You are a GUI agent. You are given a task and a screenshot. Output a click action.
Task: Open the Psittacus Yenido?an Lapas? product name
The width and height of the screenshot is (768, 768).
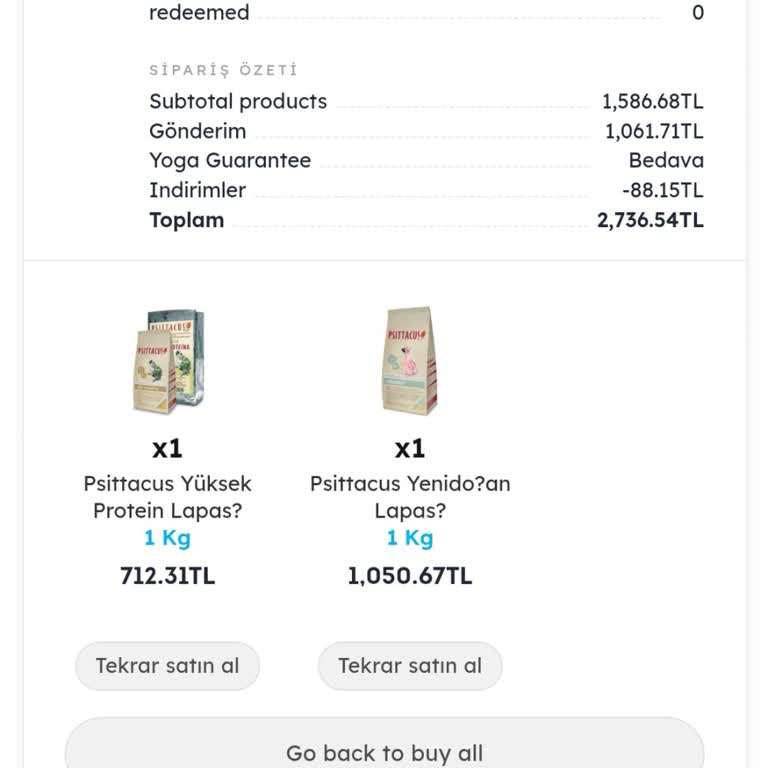pos(410,497)
